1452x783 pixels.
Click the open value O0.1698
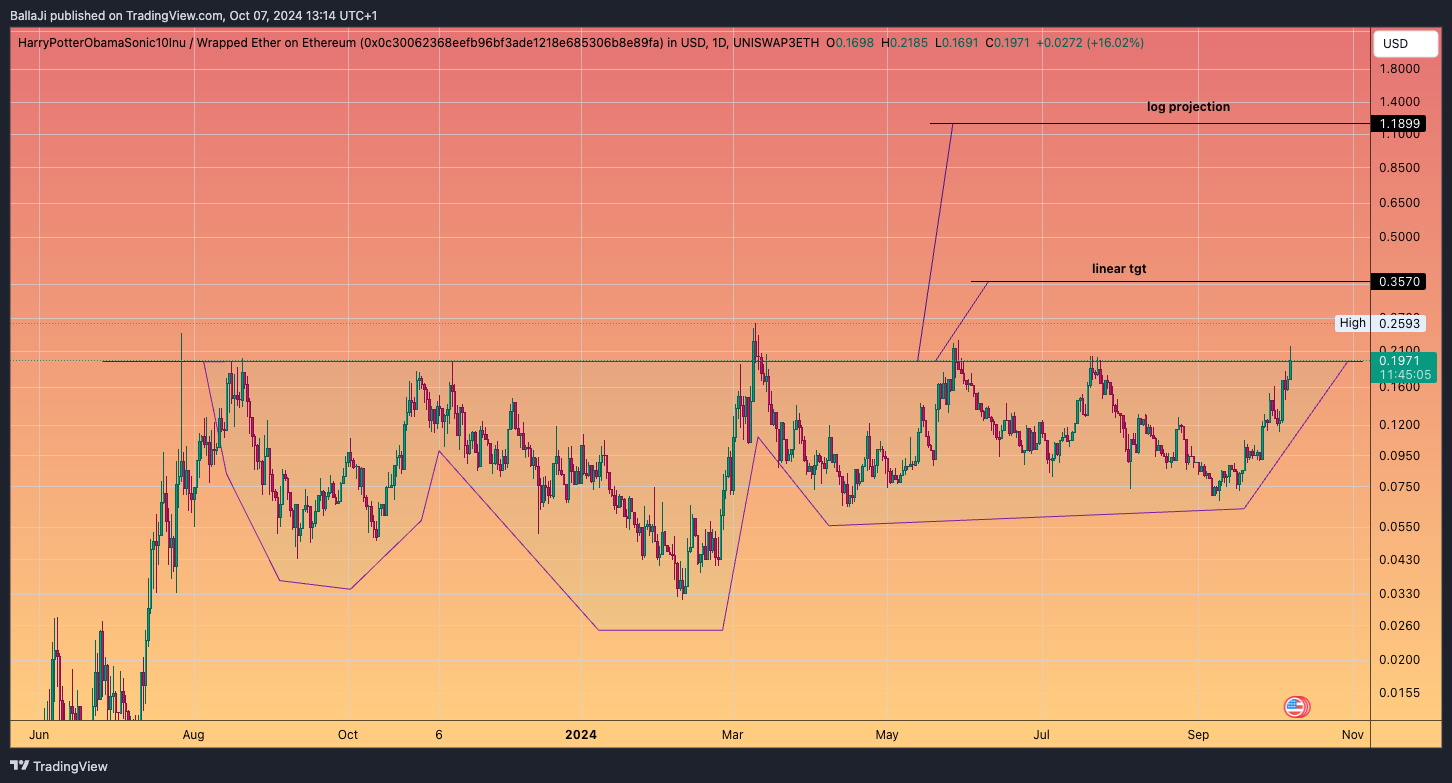[851, 43]
